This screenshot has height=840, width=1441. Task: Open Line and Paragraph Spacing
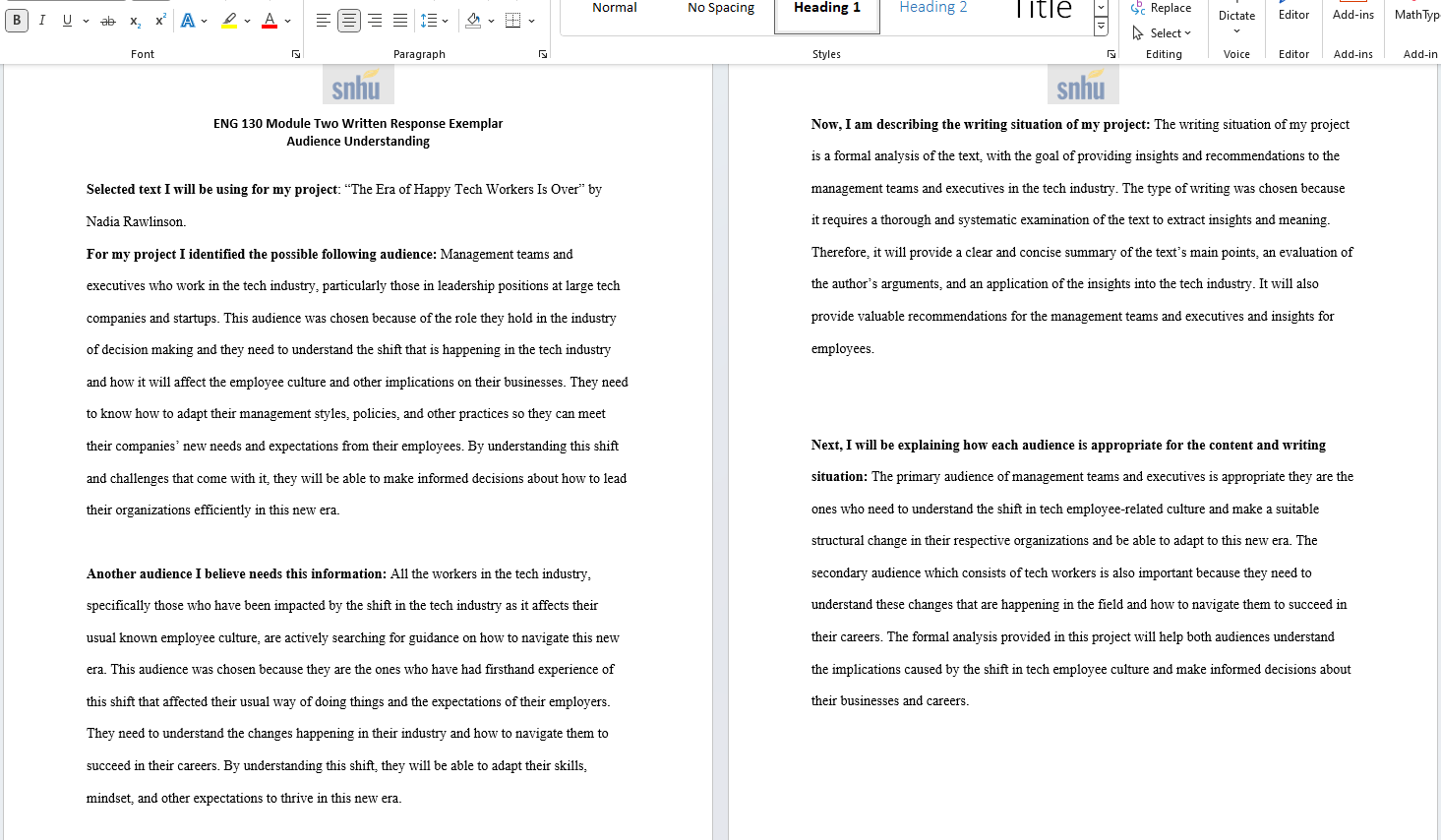[428, 21]
